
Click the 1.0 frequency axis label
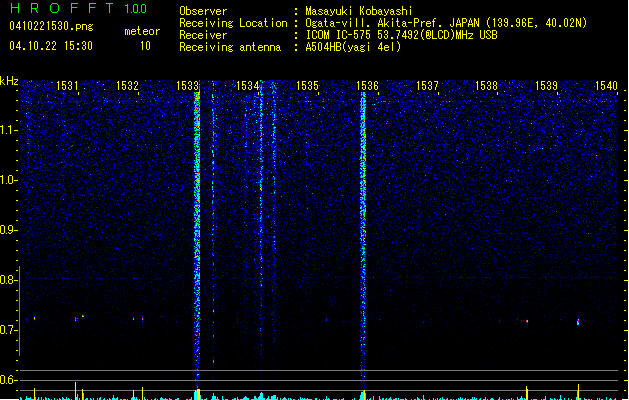[8, 180]
